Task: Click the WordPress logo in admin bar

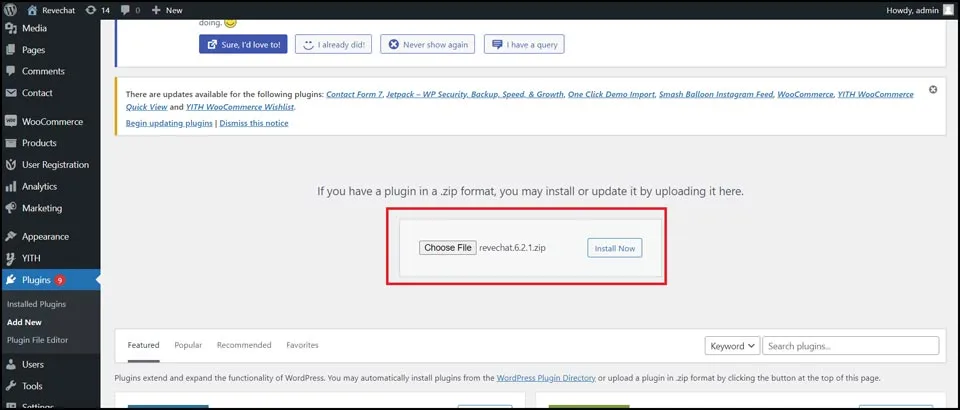Action: pyautogui.click(x=11, y=10)
